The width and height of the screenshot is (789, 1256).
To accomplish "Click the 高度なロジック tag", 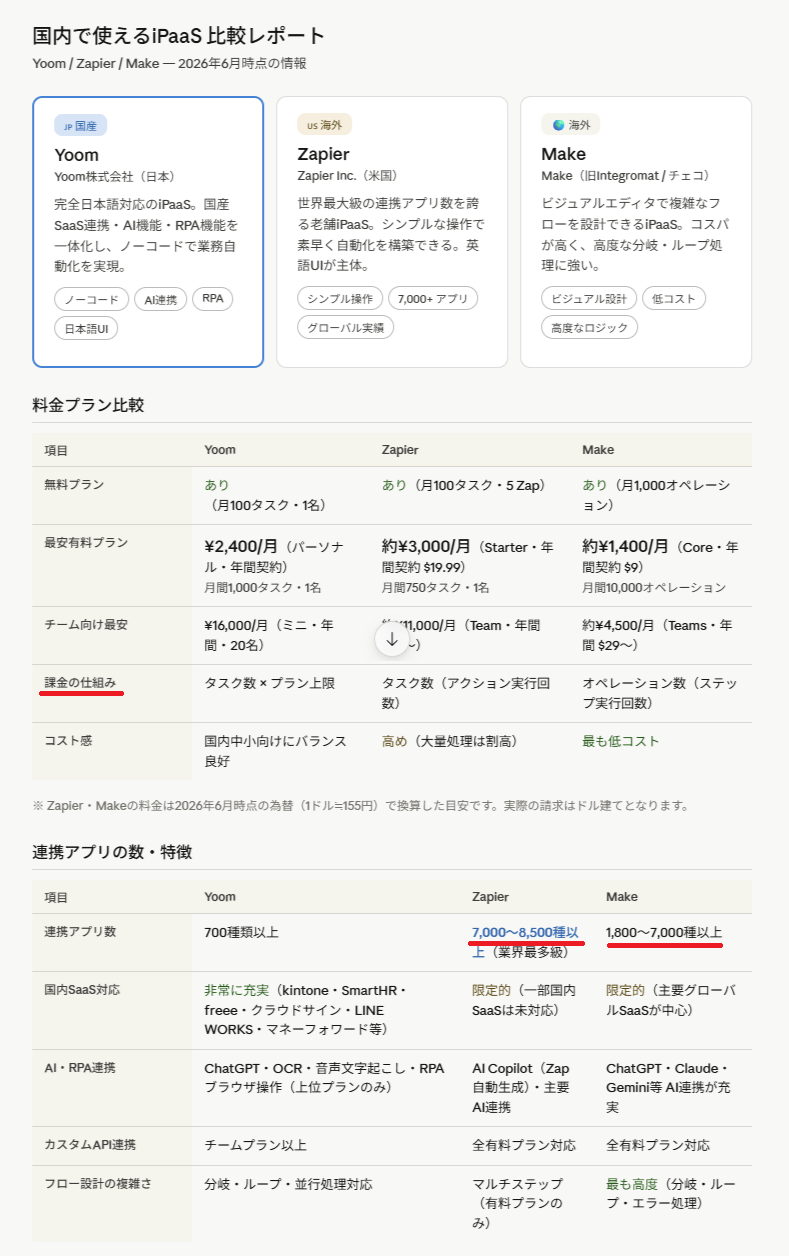I will click(x=589, y=327).
